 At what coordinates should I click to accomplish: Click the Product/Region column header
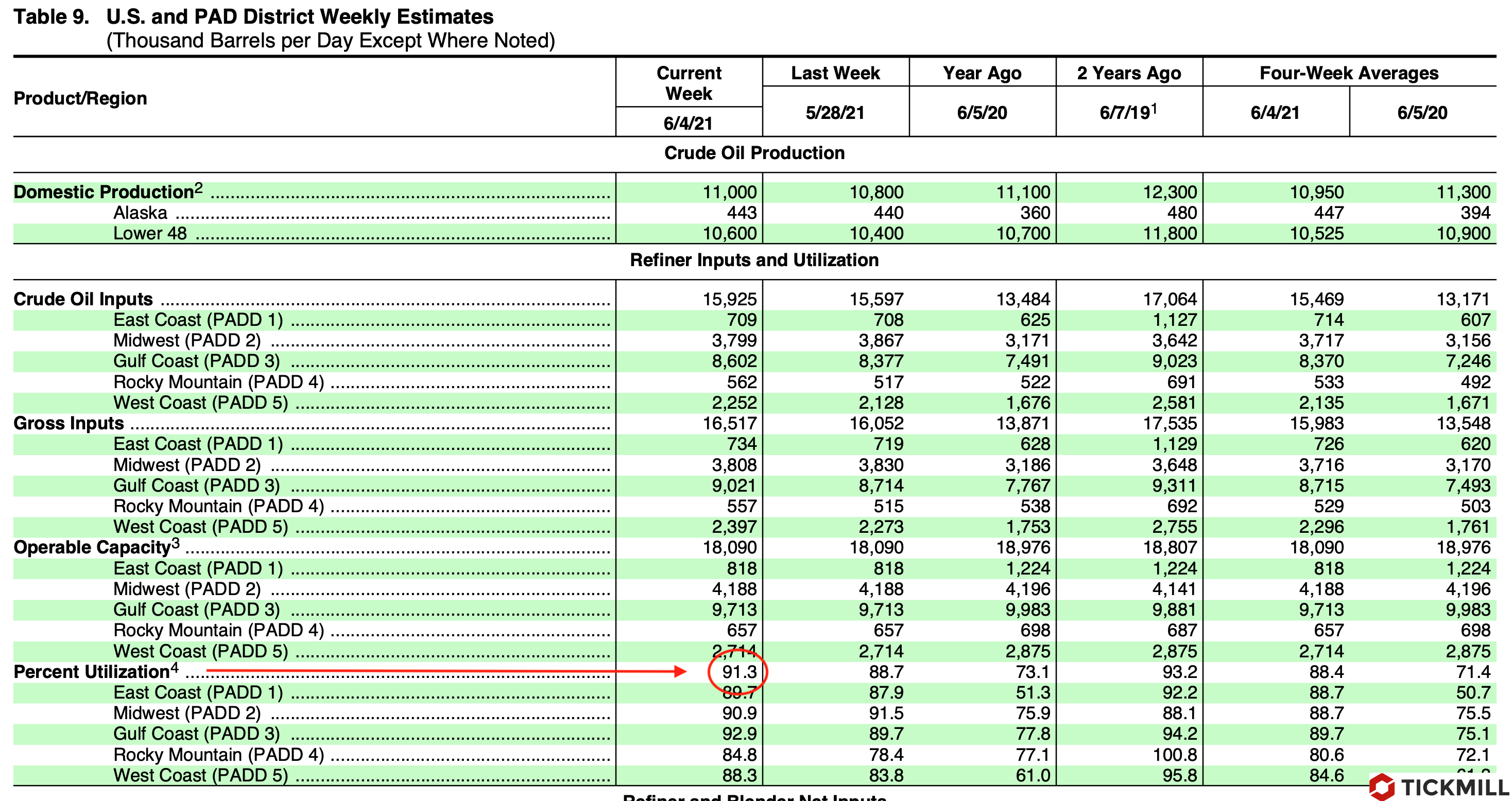pyautogui.click(x=80, y=98)
